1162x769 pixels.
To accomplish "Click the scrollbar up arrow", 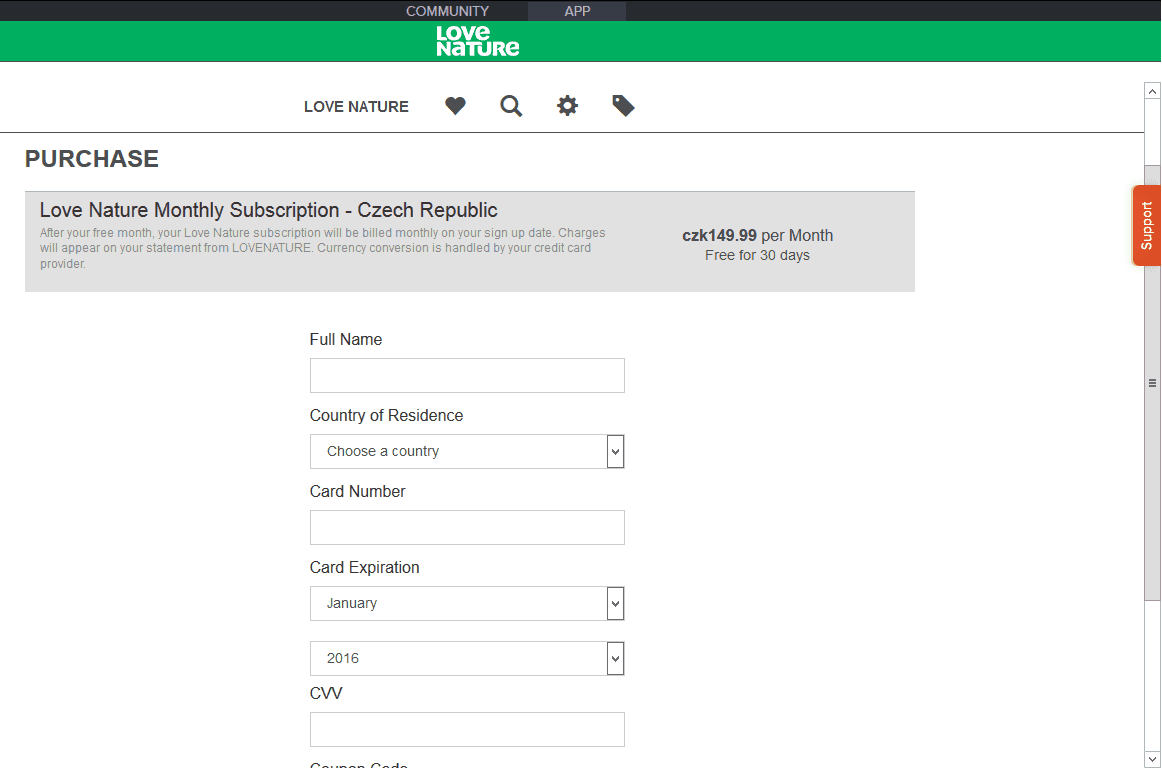I will [1152, 91].
